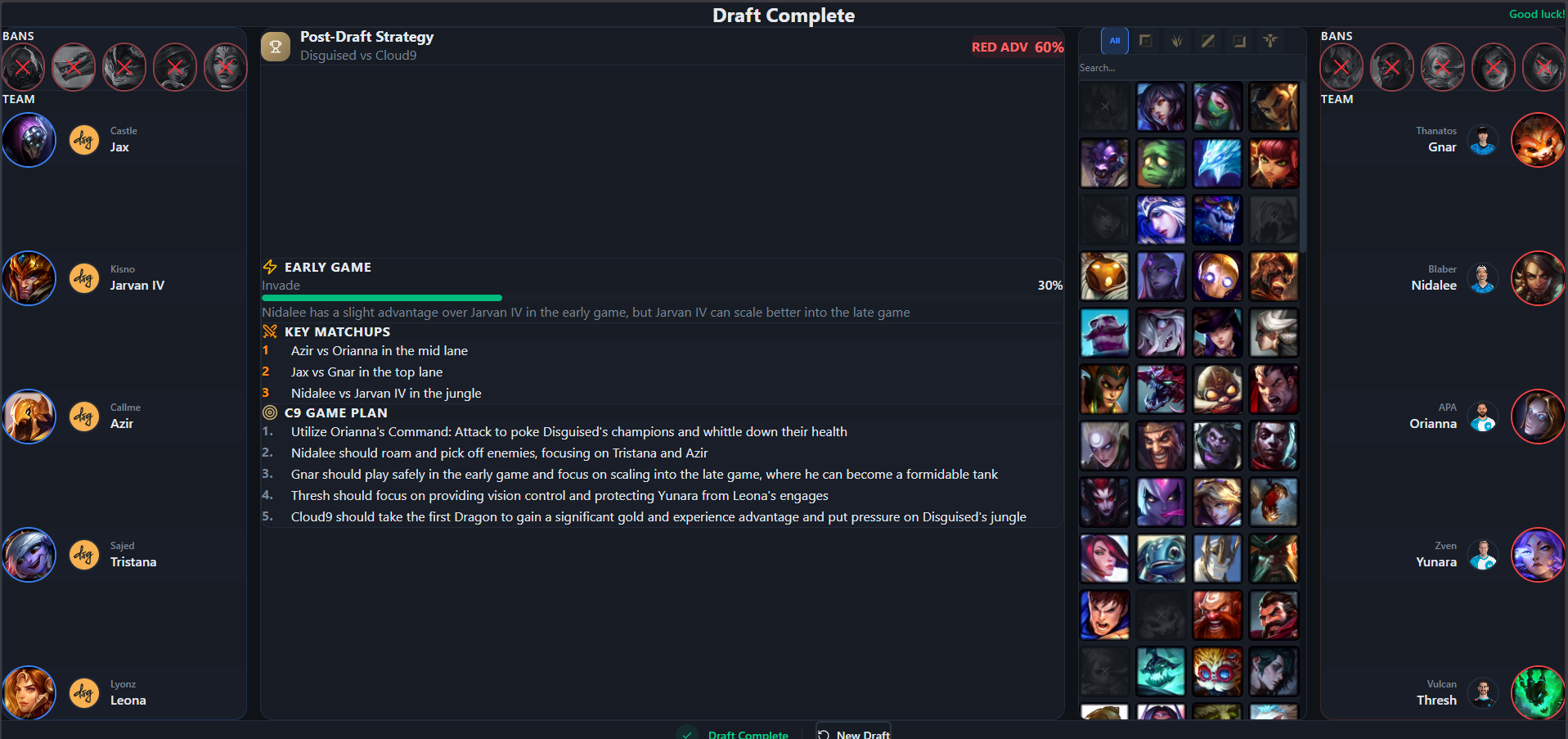Select Lyonz's Leona champion portrait

[29, 693]
